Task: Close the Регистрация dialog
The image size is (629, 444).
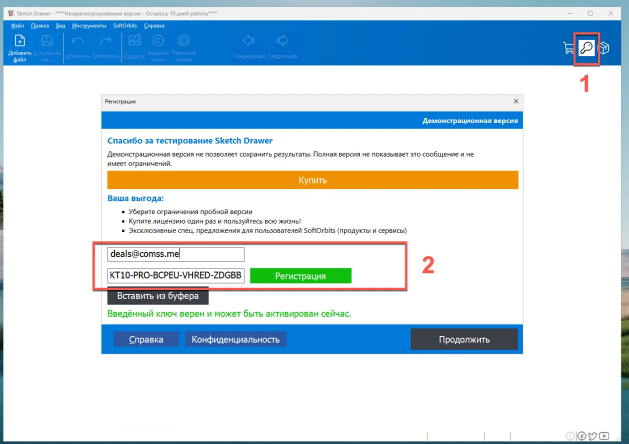Action: tap(516, 101)
